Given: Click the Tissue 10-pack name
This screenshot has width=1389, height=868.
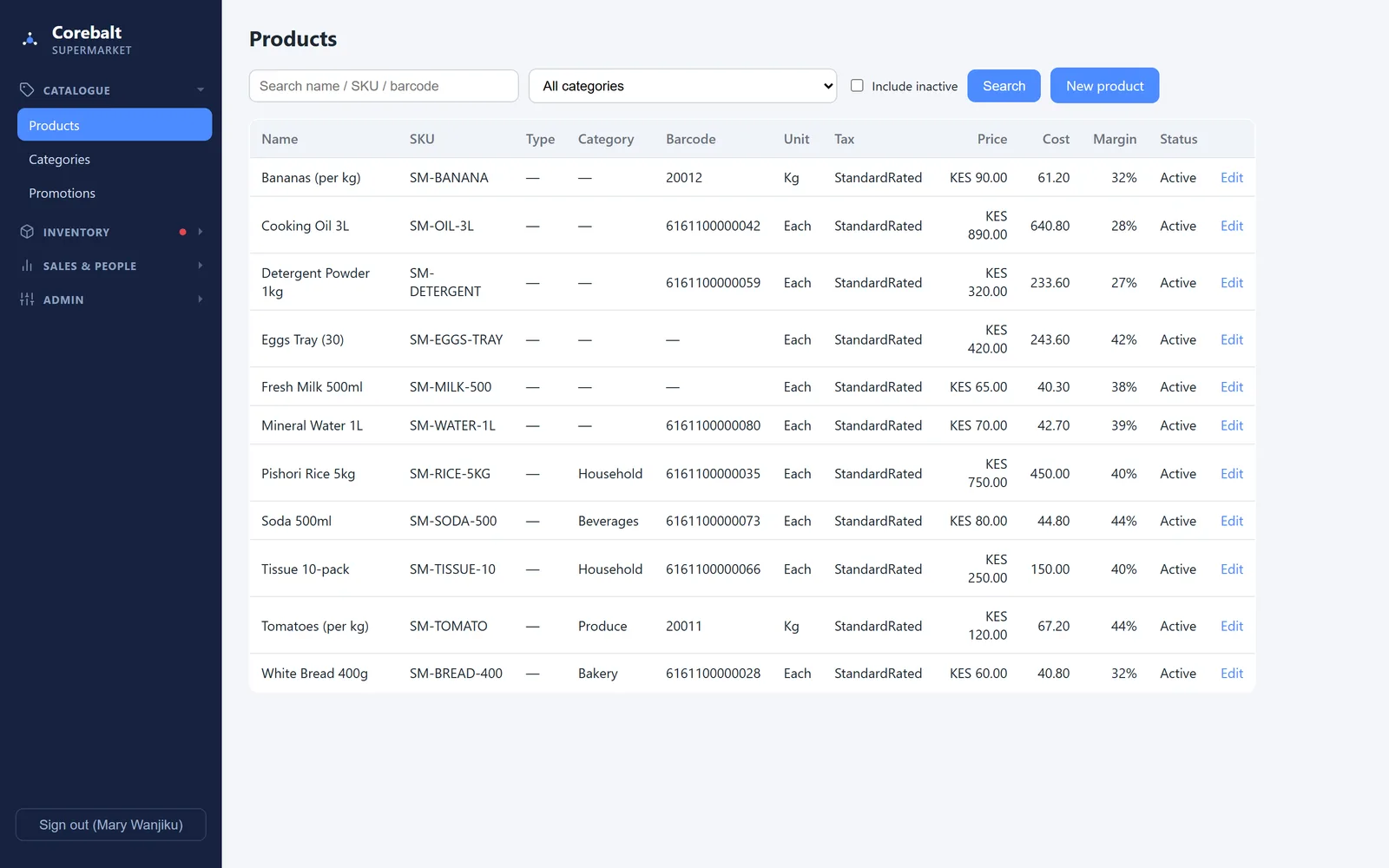Looking at the screenshot, I should click(306, 569).
